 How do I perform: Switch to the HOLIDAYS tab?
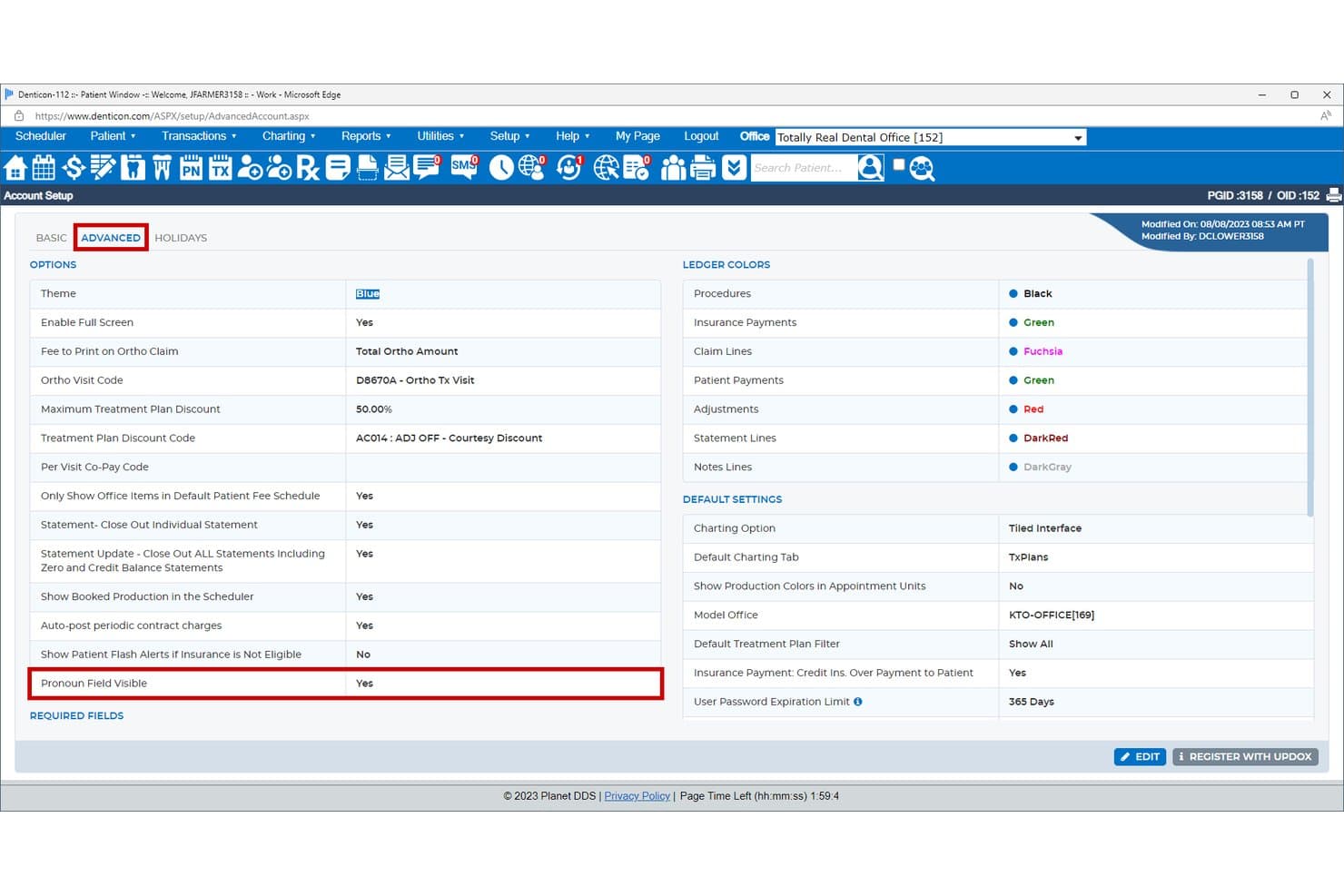181,238
